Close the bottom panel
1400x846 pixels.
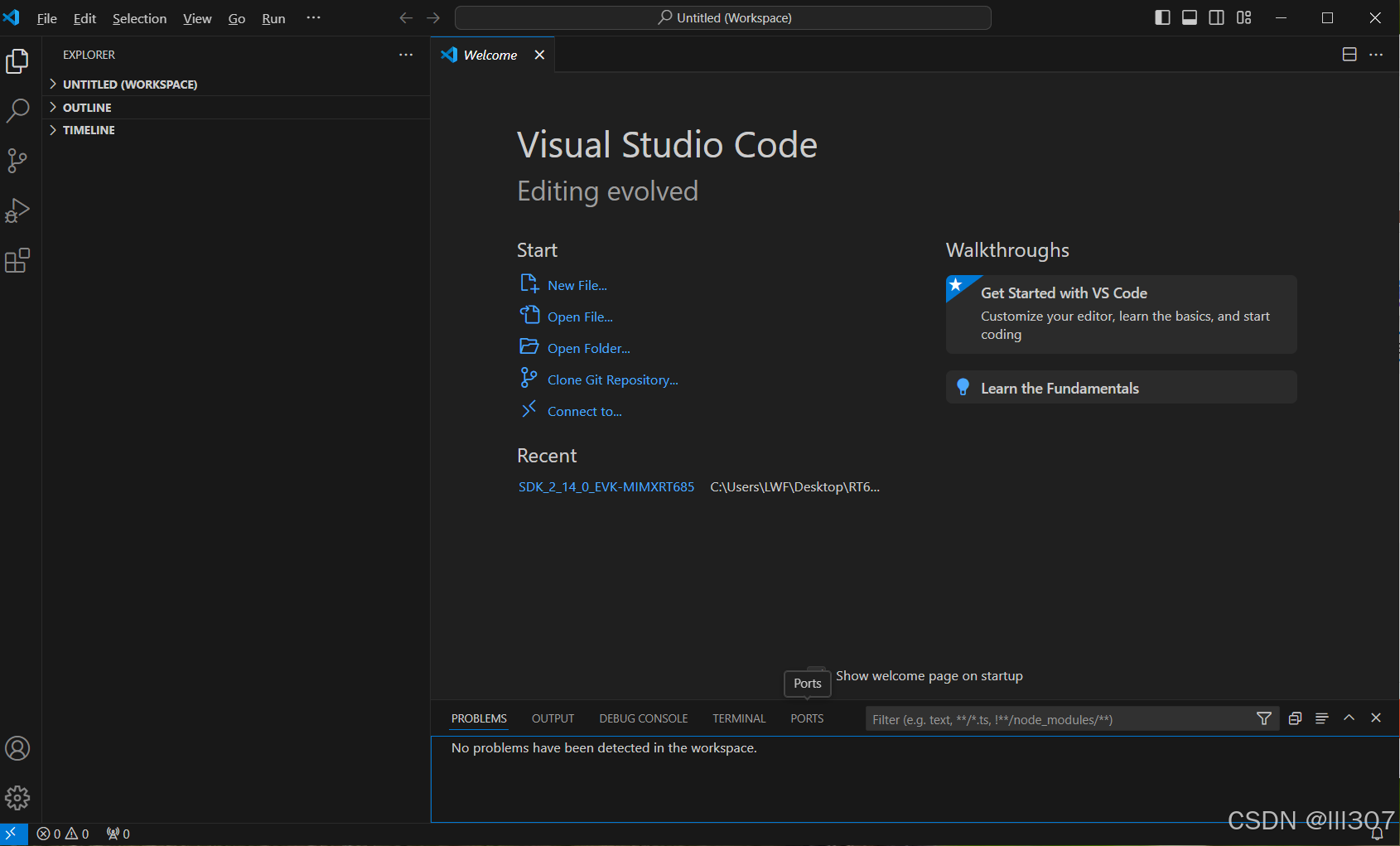pyautogui.click(x=1376, y=718)
